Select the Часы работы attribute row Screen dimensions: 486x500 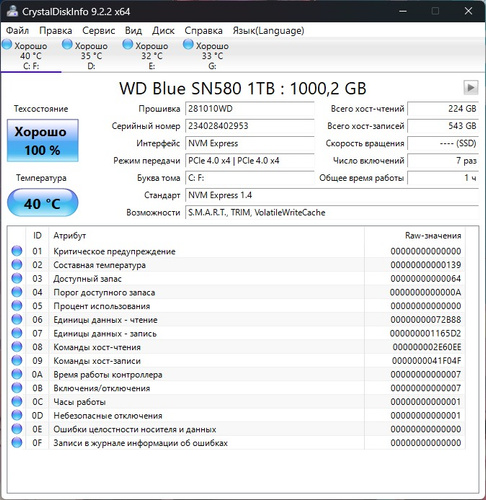pyautogui.click(x=236, y=402)
